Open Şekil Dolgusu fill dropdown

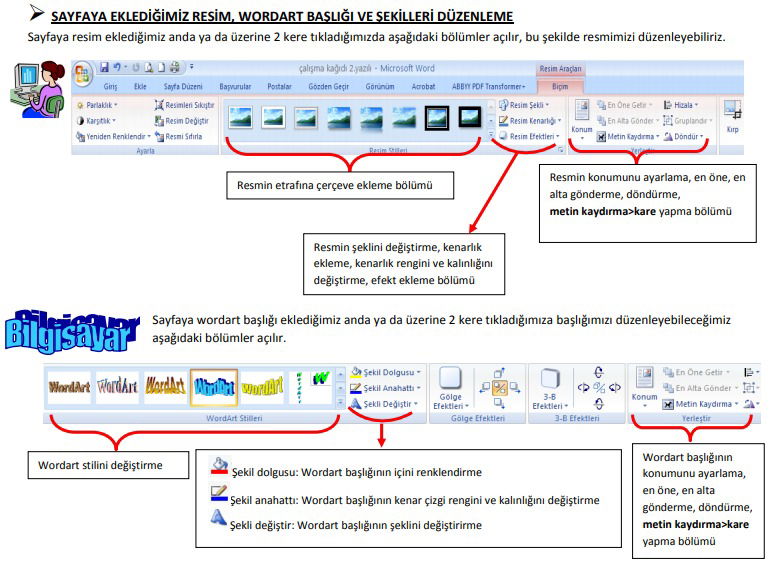pos(386,373)
